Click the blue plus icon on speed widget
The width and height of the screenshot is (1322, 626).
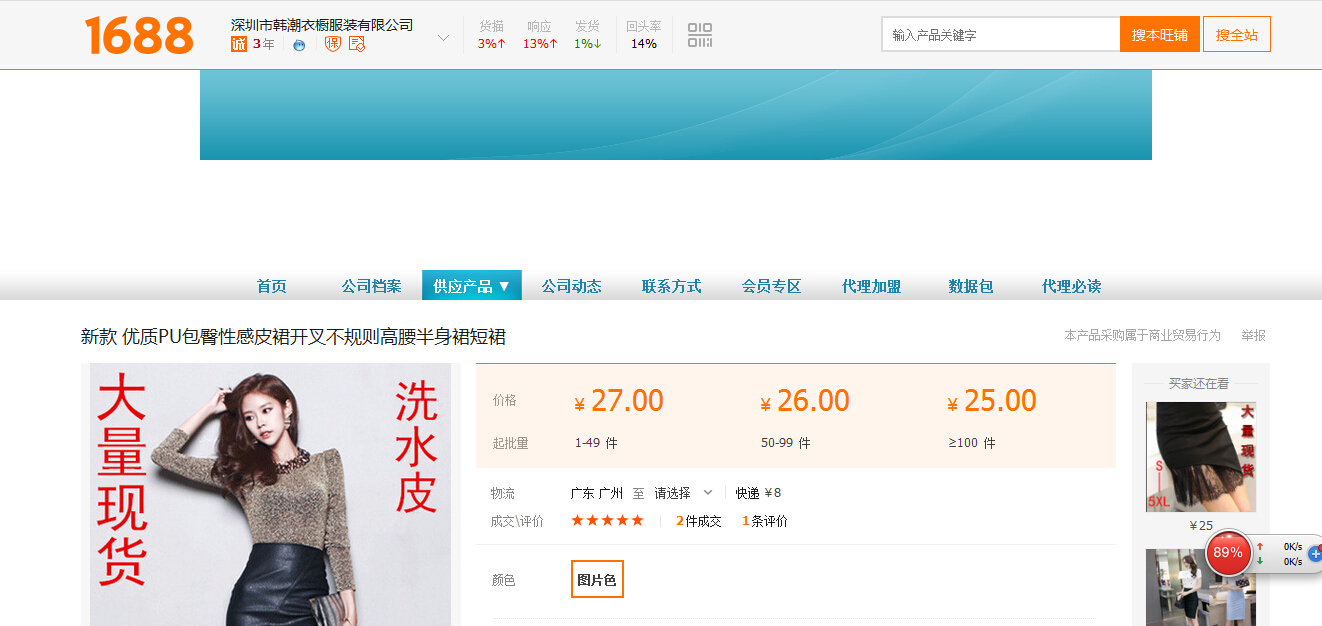coord(1314,553)
